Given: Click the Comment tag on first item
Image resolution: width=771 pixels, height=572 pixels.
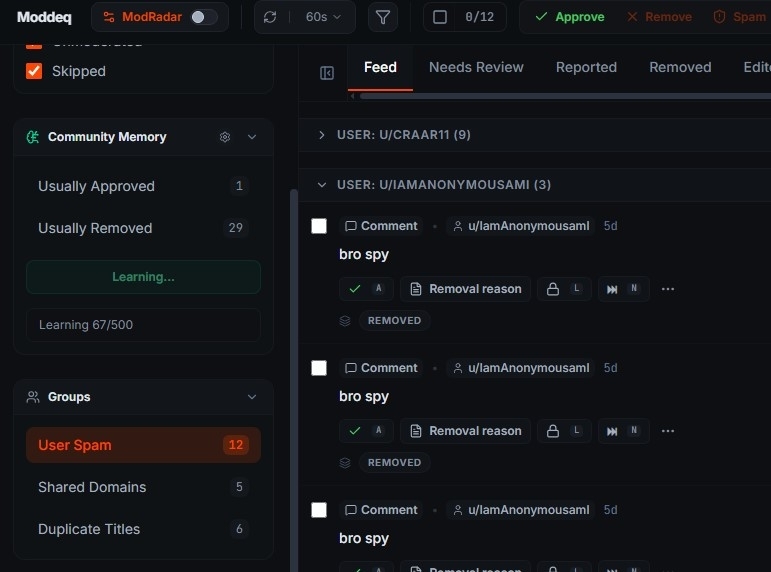Looking at the screenshot, I should pos(381,226).
